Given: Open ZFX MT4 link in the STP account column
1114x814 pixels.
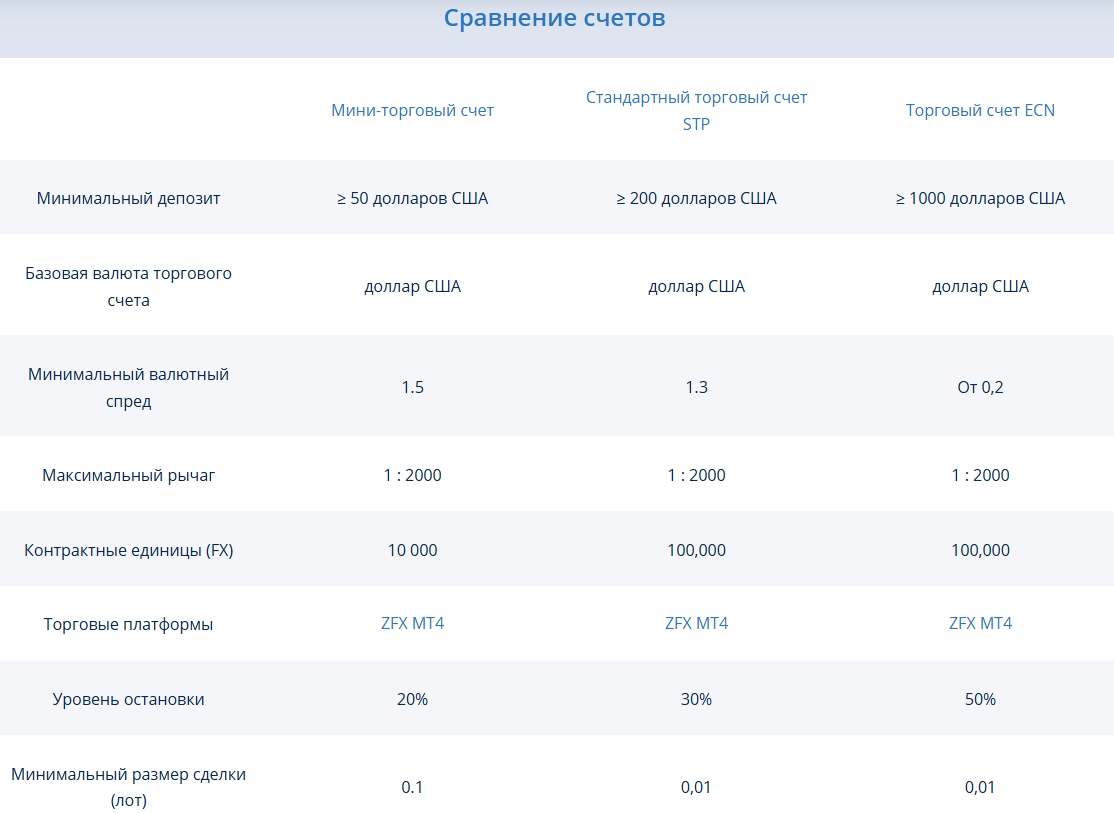Looking at the screenshot, I should coord(696,623).
